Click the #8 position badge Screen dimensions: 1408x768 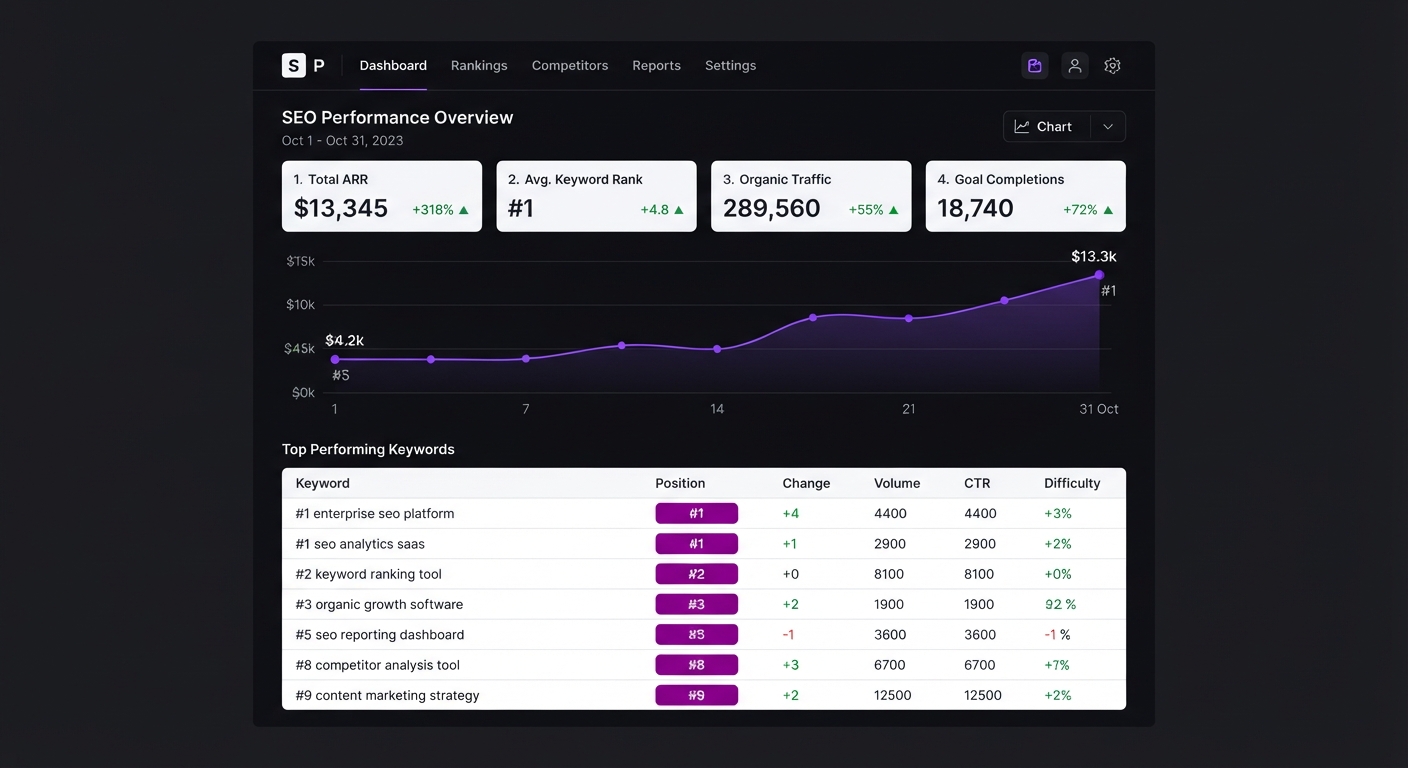696,665
